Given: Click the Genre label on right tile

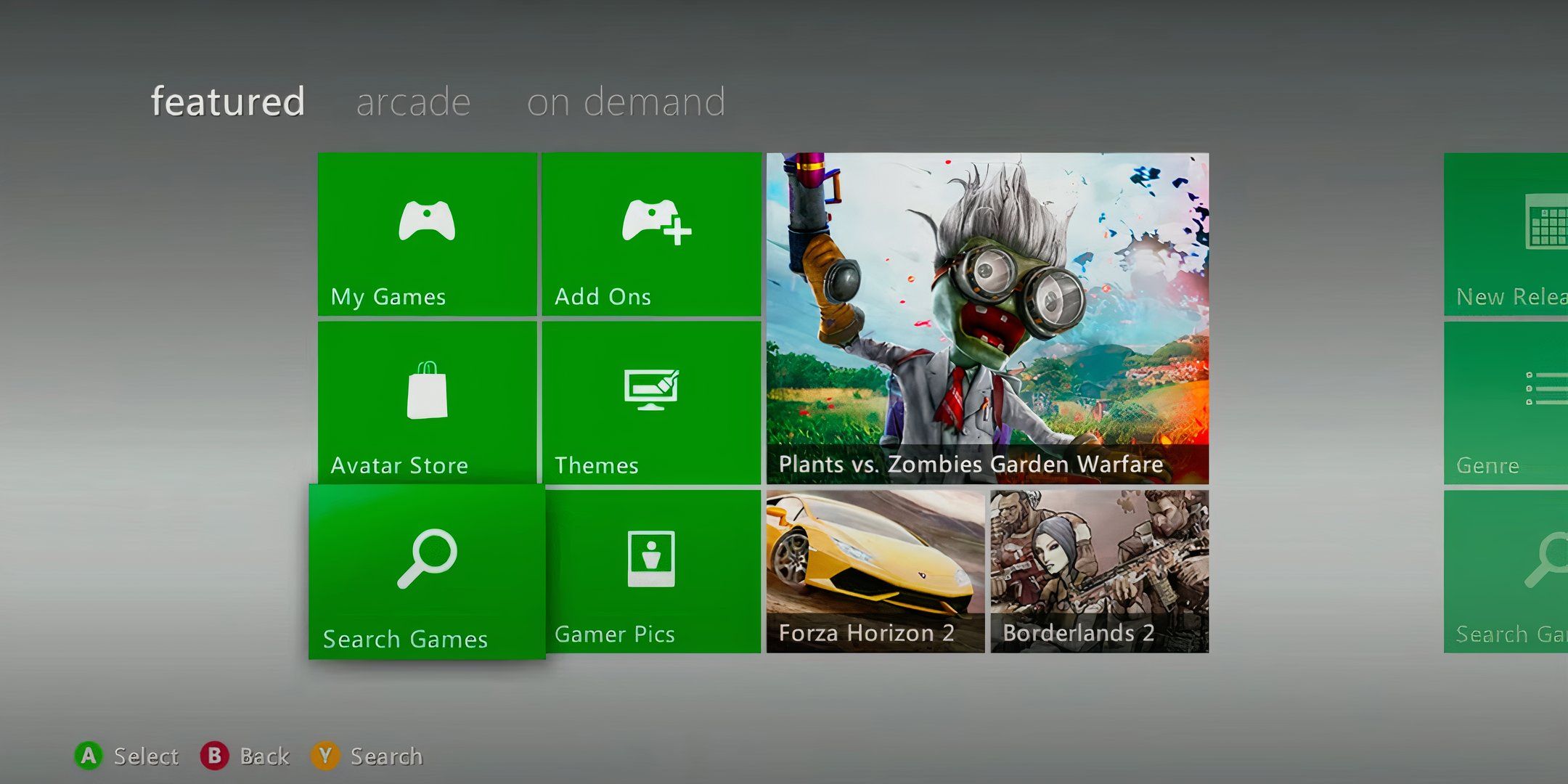Looking at the screenshot, I should (x=1487, y=465).
